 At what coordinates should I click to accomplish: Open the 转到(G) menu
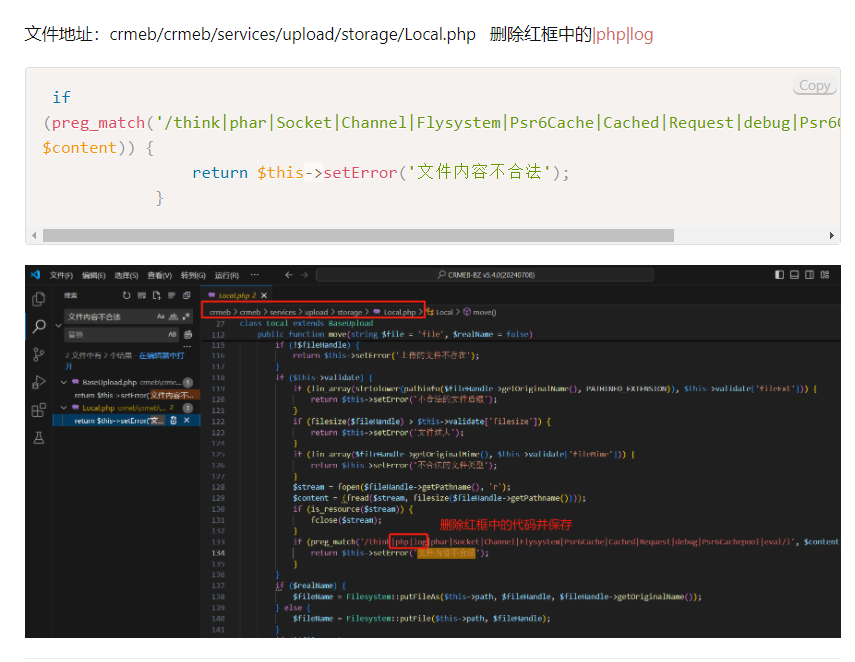click(x=193, y=275)
